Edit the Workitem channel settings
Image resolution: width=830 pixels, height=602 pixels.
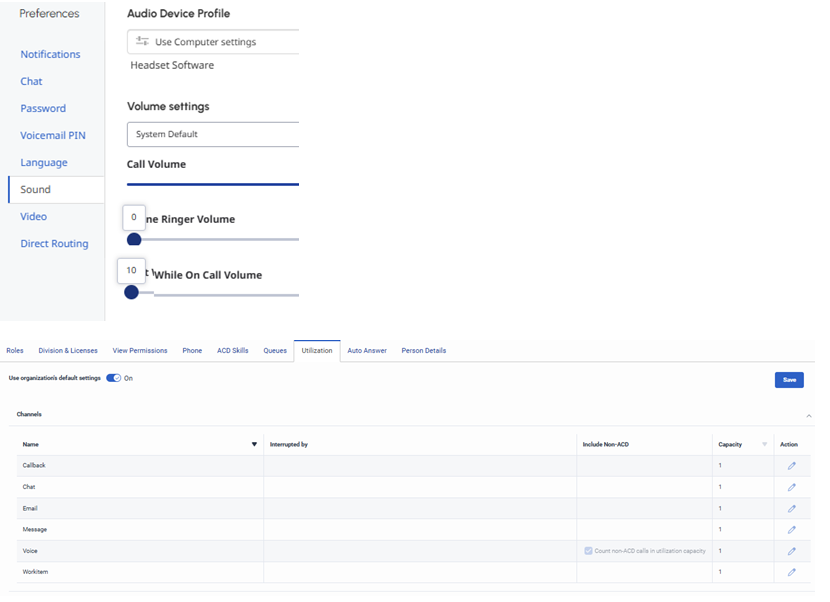click(791, 572)
